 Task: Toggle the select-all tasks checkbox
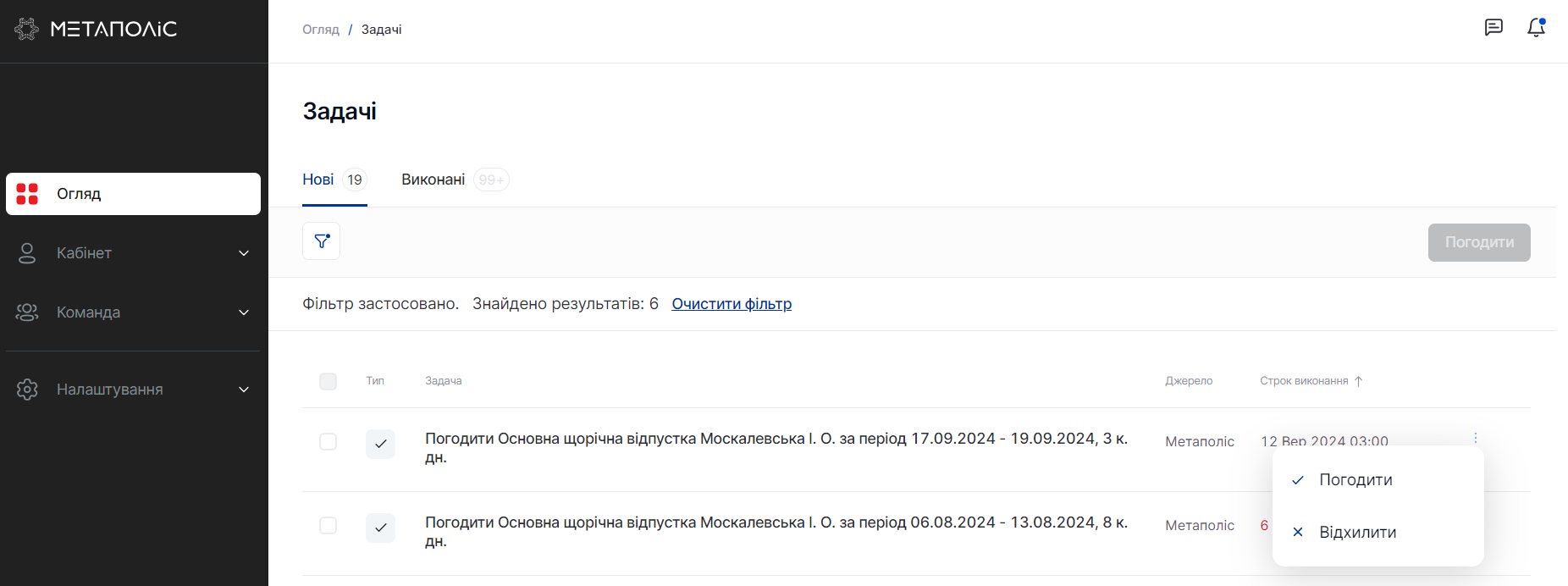tap(329, 382)
